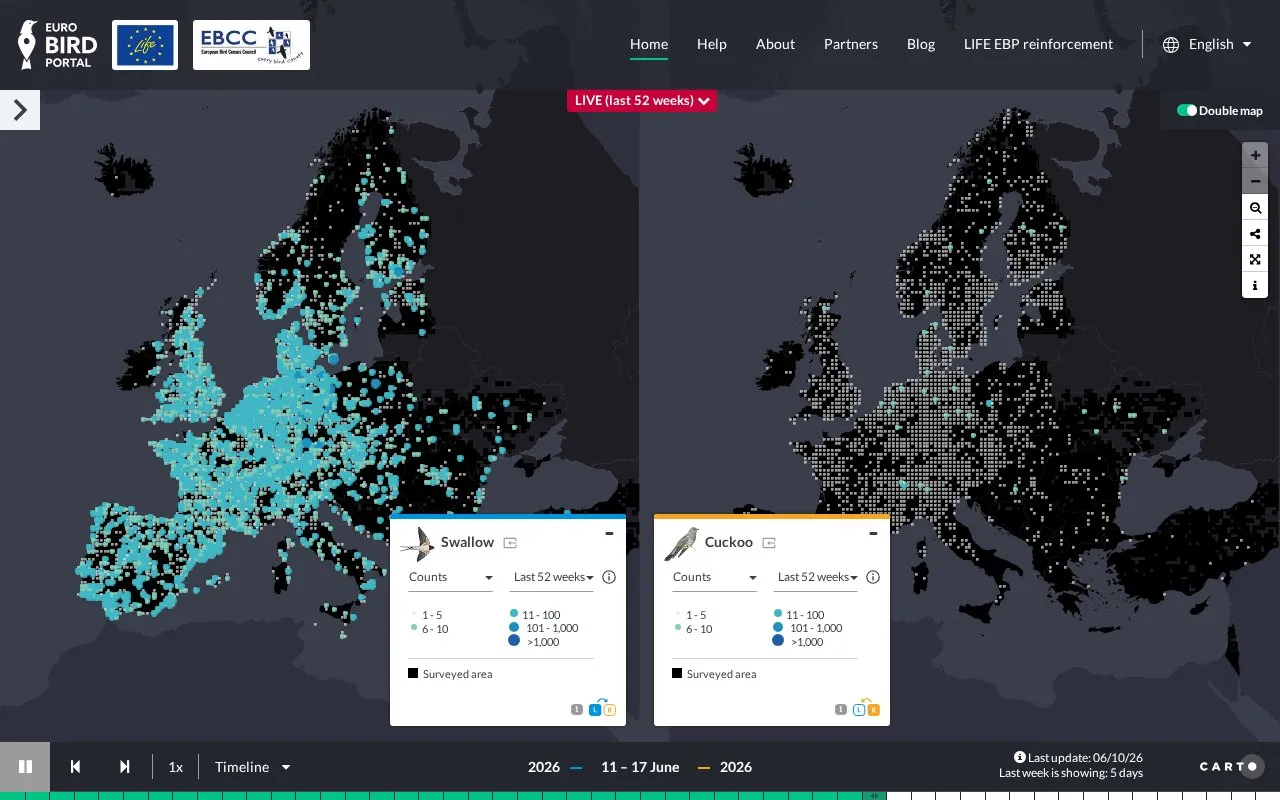Click Last week is showing: 5 days
1280x800 pixels.
tap(1071, 773)
